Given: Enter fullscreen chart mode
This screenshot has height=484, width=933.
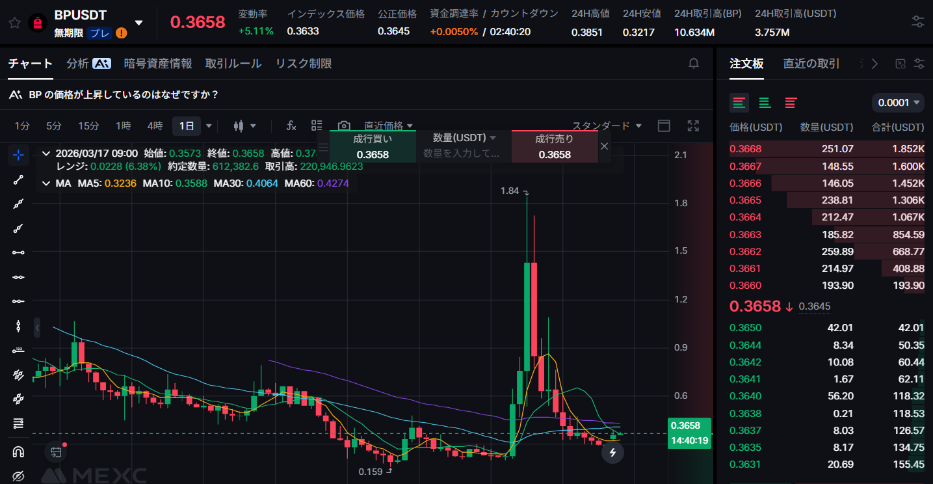Looking at the screenshot, I should click(694, 126).
